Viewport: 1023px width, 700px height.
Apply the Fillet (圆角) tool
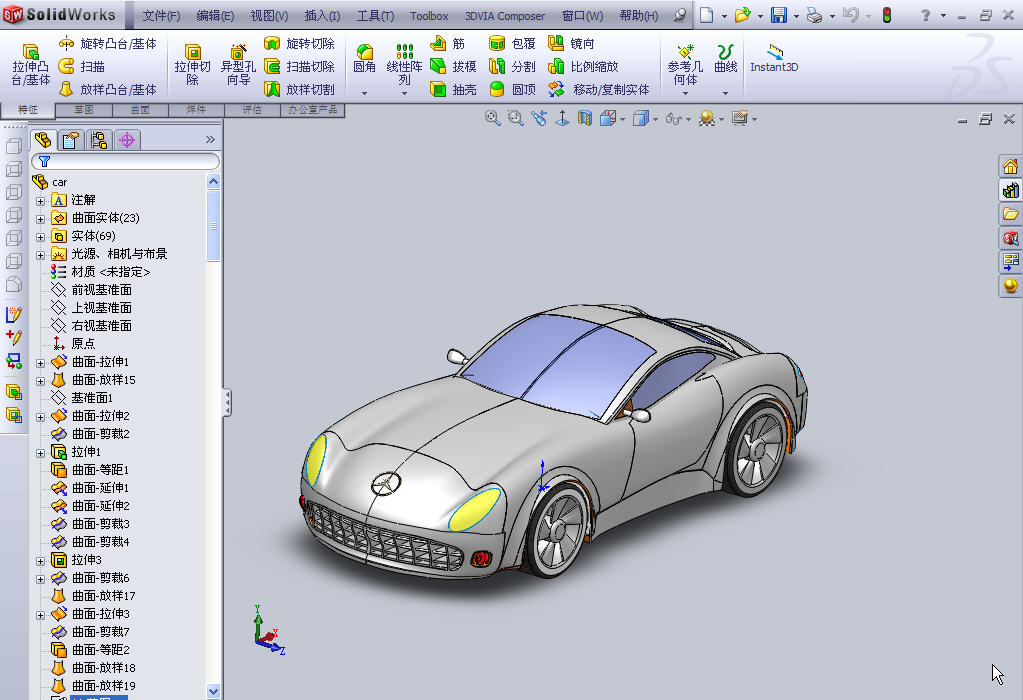365,59
